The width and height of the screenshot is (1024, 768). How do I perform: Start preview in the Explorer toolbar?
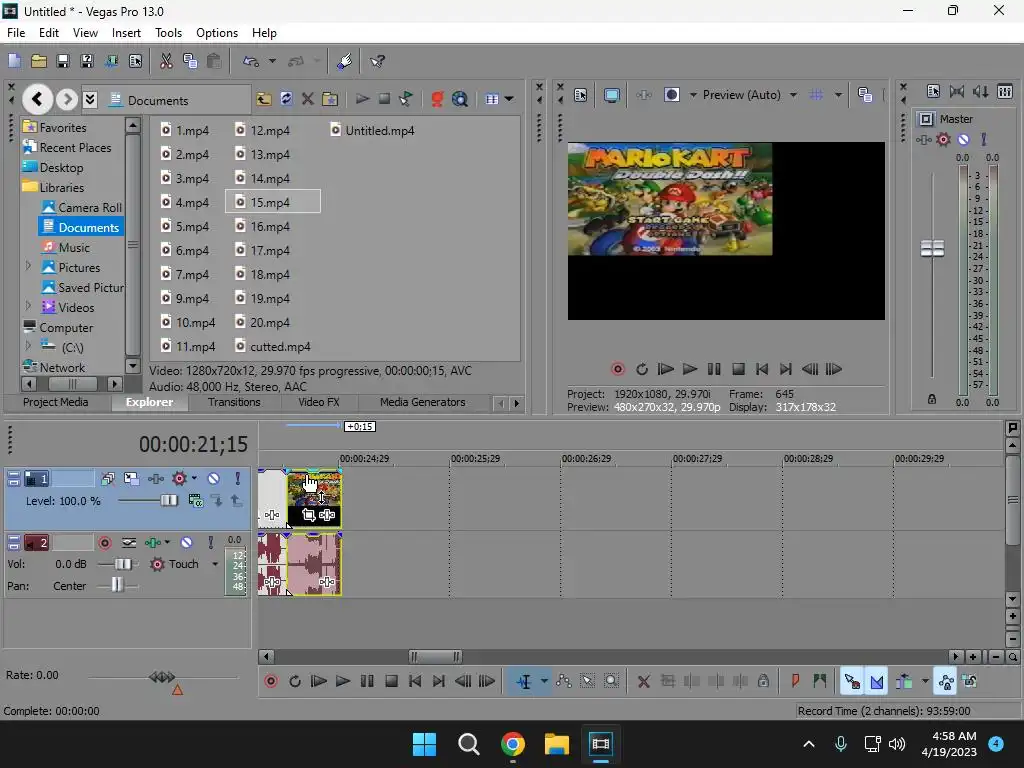[362, 99]
